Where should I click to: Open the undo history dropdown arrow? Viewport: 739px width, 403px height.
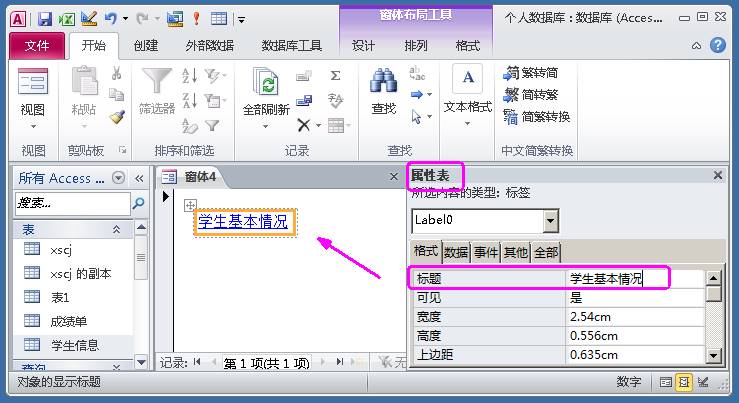pyautogui.click(x=125, y=19)
